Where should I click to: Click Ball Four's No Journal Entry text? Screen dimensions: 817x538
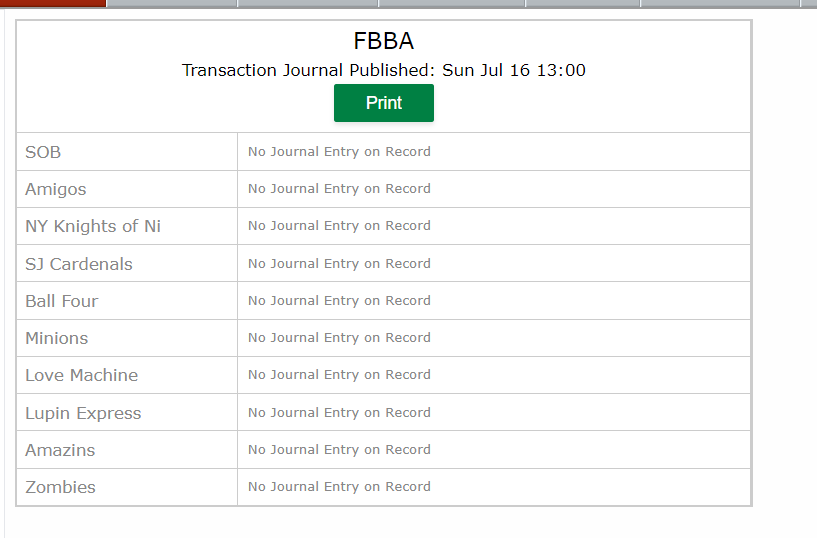point(339,301)
